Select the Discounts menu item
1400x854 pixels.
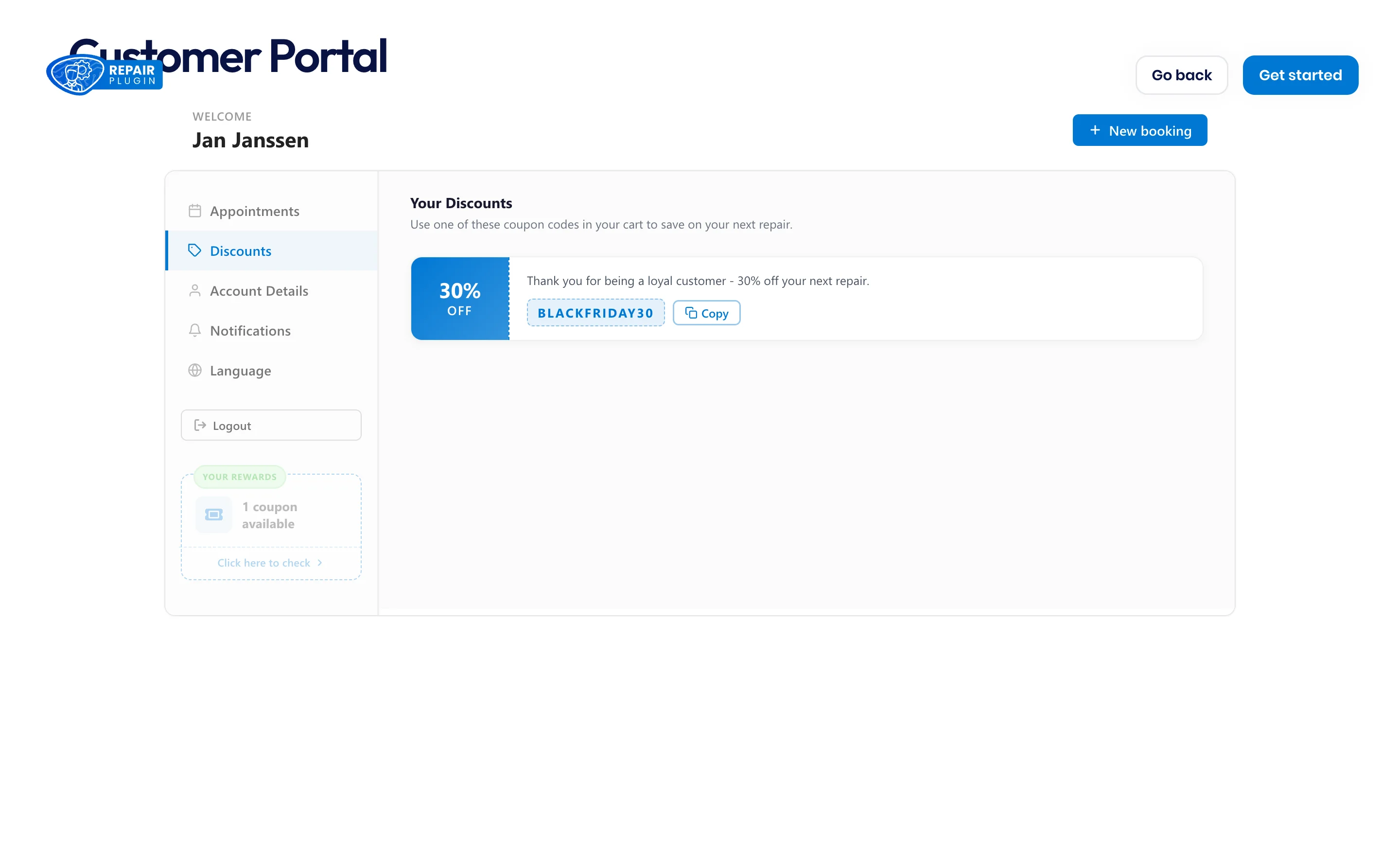coord(272,251)
